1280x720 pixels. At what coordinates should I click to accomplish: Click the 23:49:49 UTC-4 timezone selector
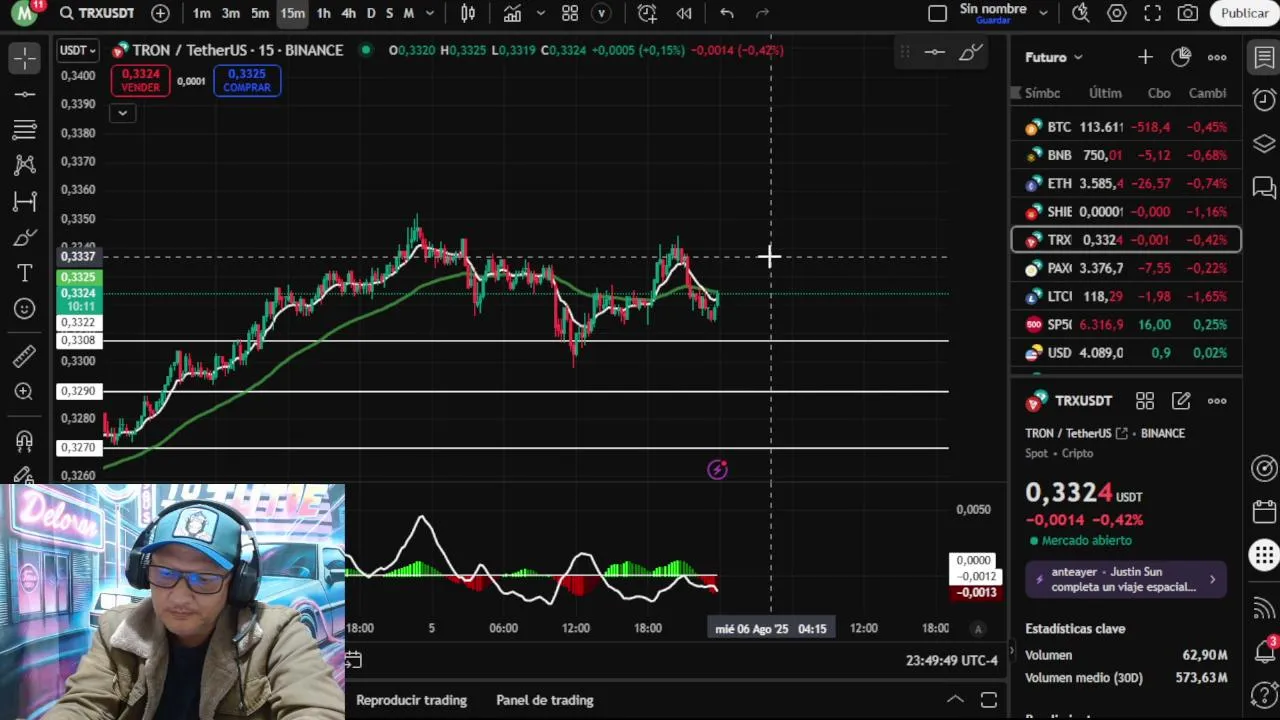(x=951, y=660)
